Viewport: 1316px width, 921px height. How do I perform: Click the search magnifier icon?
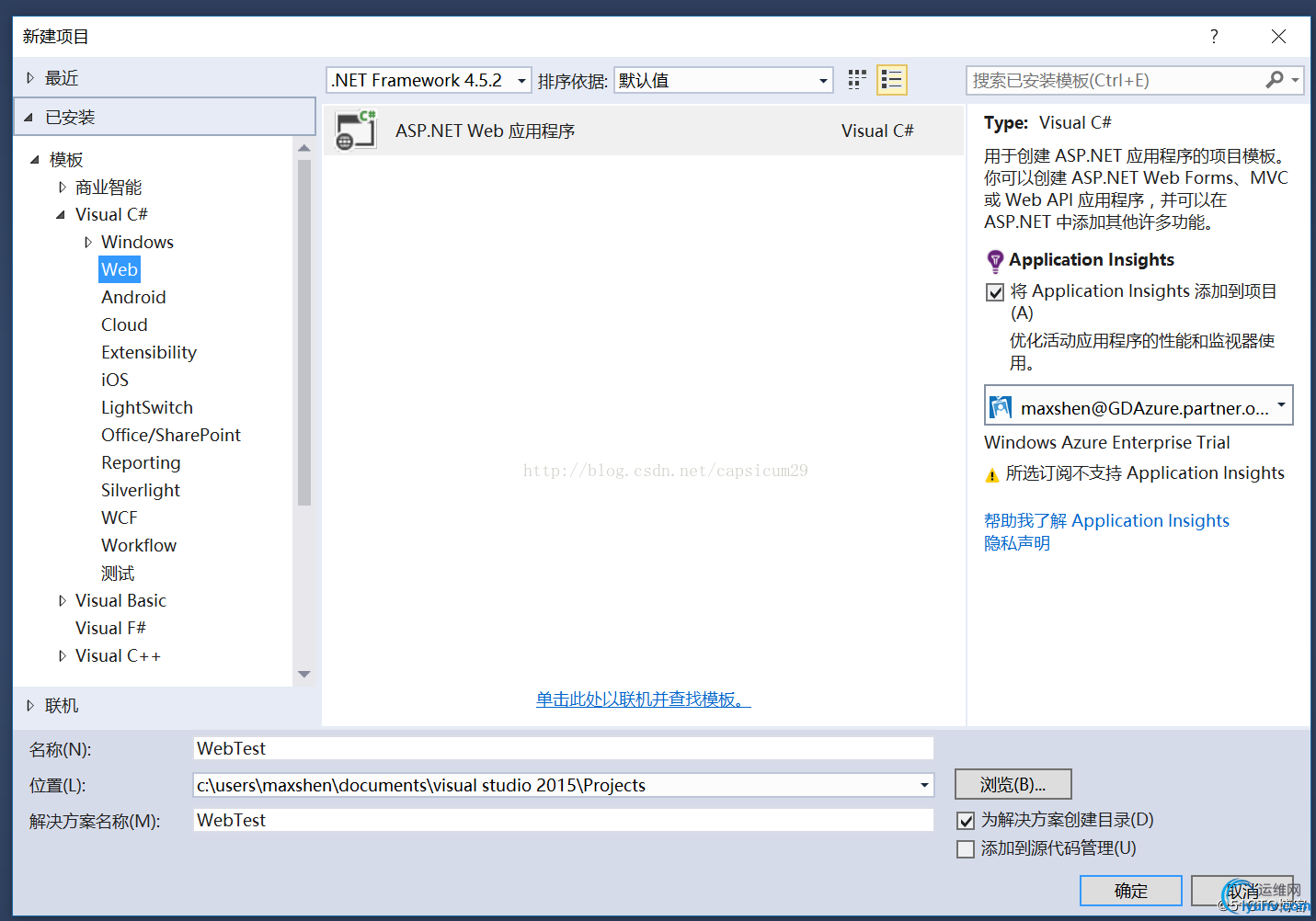click(x=1274, y=80)
